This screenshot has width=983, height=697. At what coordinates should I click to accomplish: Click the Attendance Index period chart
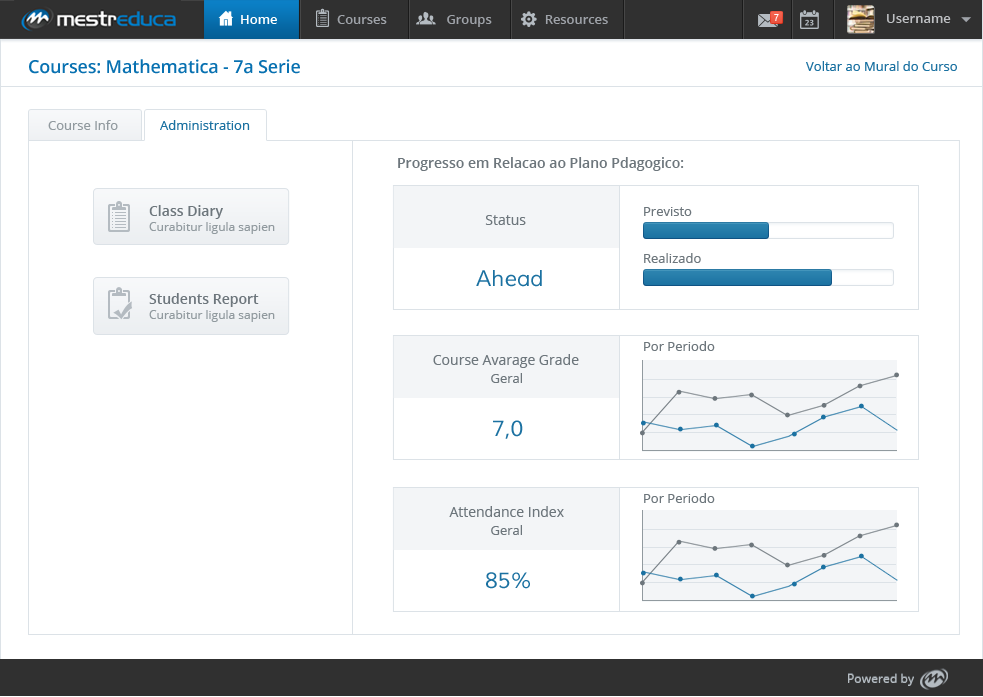pyautogui.click(x=770, y=555)
